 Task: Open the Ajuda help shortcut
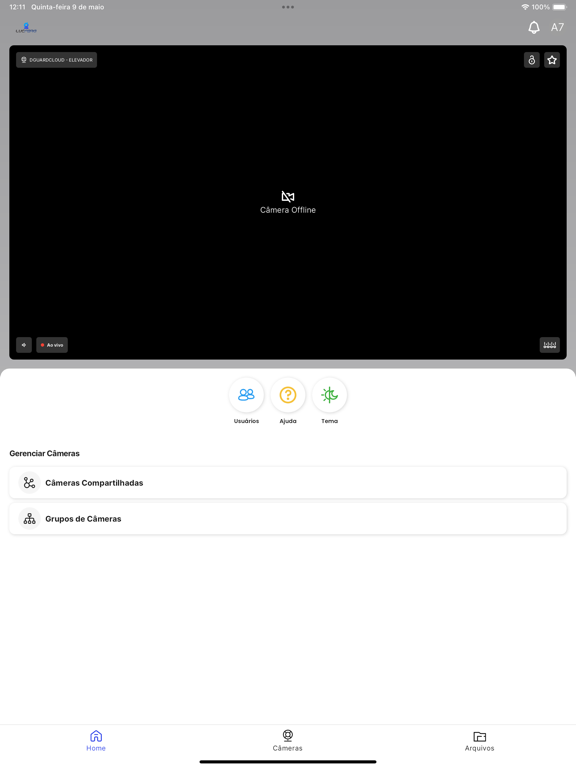[288, 395]
